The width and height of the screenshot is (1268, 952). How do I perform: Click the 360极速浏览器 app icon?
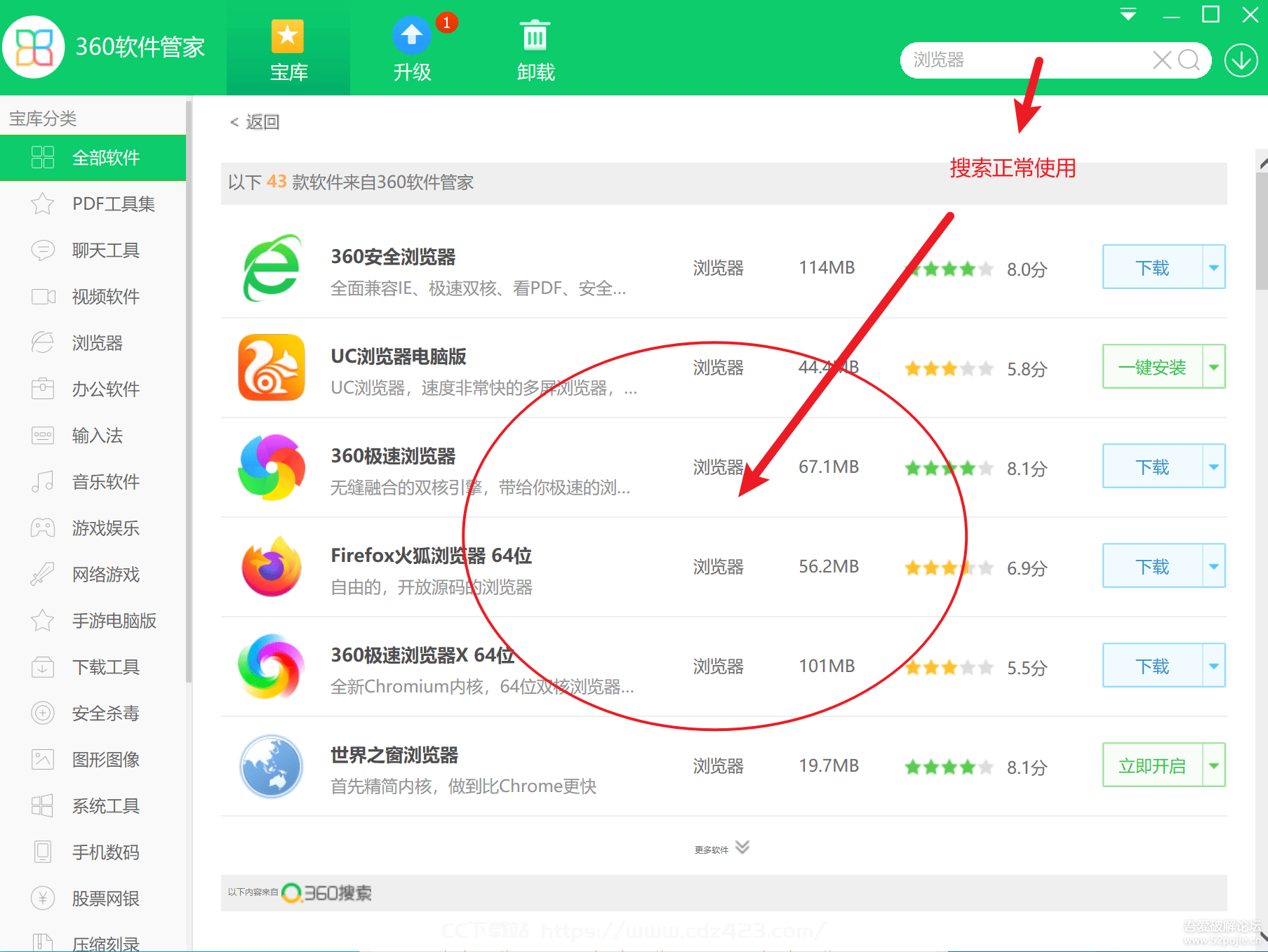pyautogui.click(x=272, y=467)
